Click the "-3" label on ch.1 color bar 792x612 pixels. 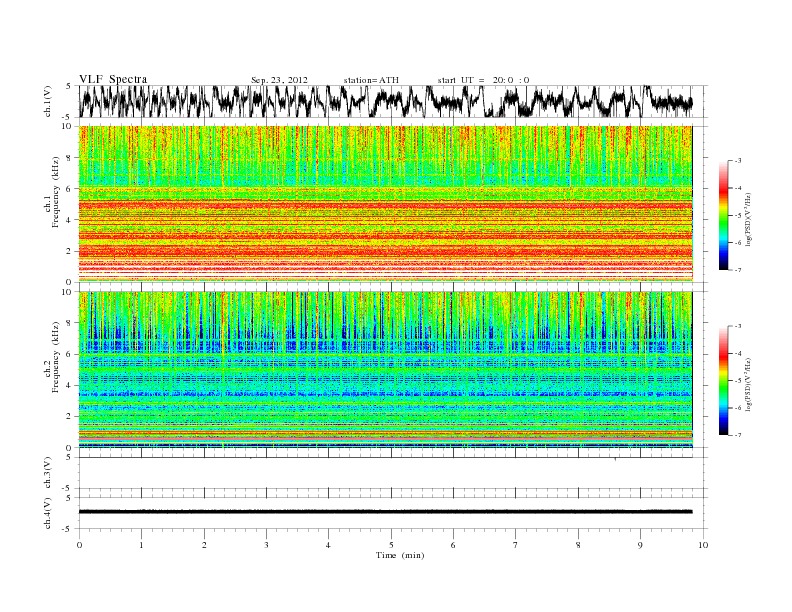737,161
